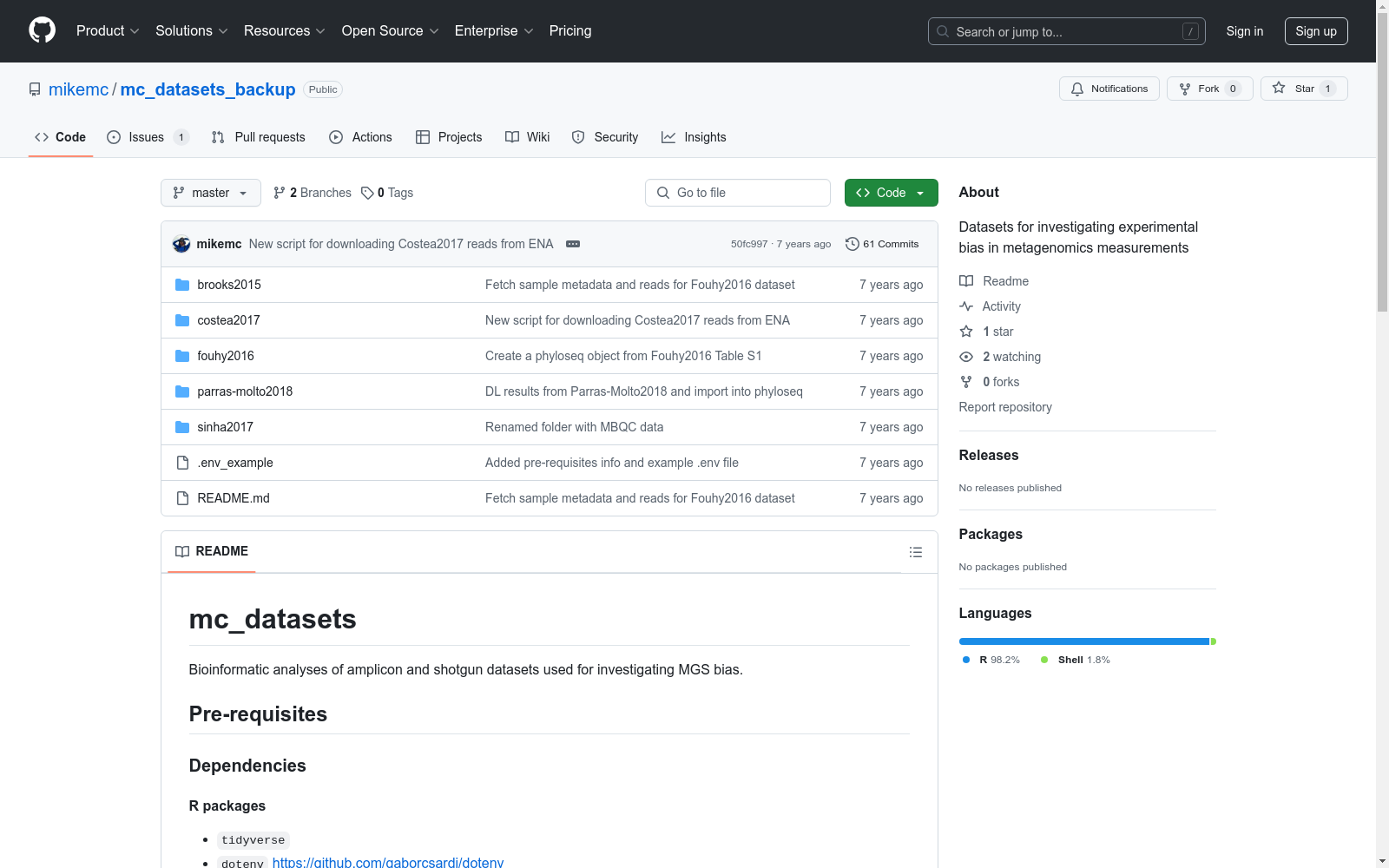1389x868 pixels.
Task: Expand the Solutions menu
Action: click(x=192, y=30)
